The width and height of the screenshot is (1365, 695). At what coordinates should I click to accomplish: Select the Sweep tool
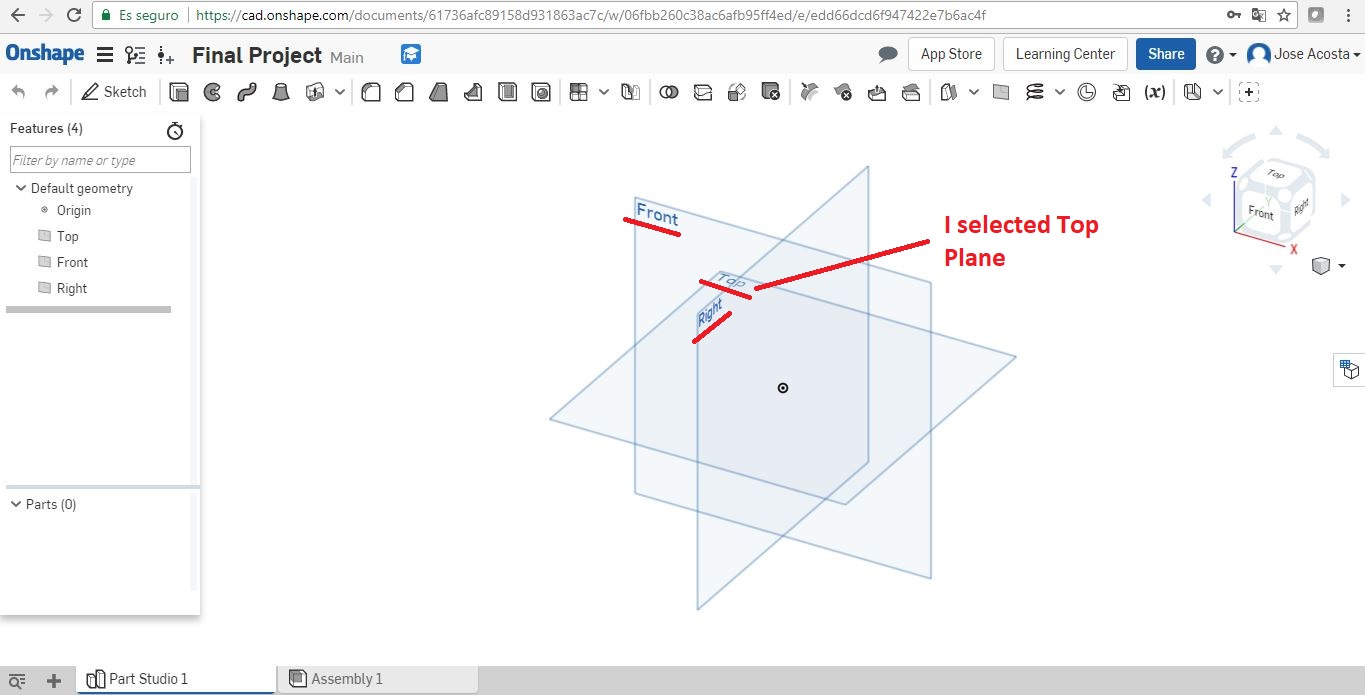247,92
